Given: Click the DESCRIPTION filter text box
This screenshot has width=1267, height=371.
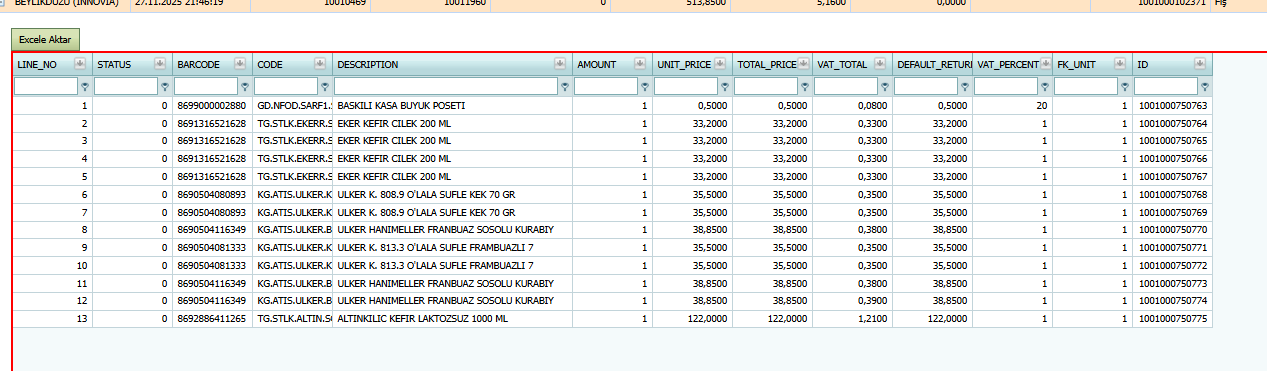Looking at the screenshot, I should (446, 87).
